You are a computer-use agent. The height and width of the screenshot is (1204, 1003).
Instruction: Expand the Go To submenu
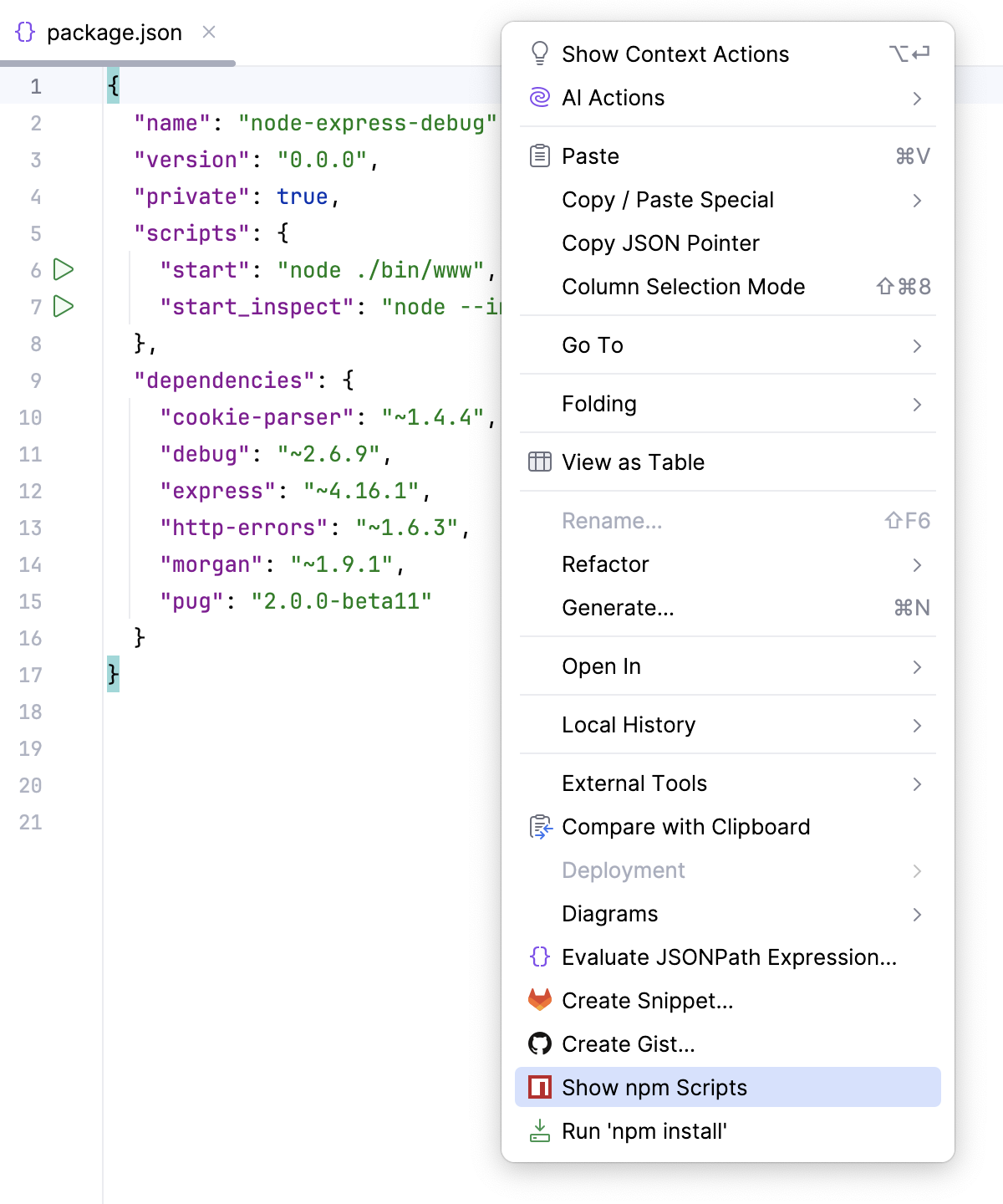pyautogui.click(x=918, y=345)
